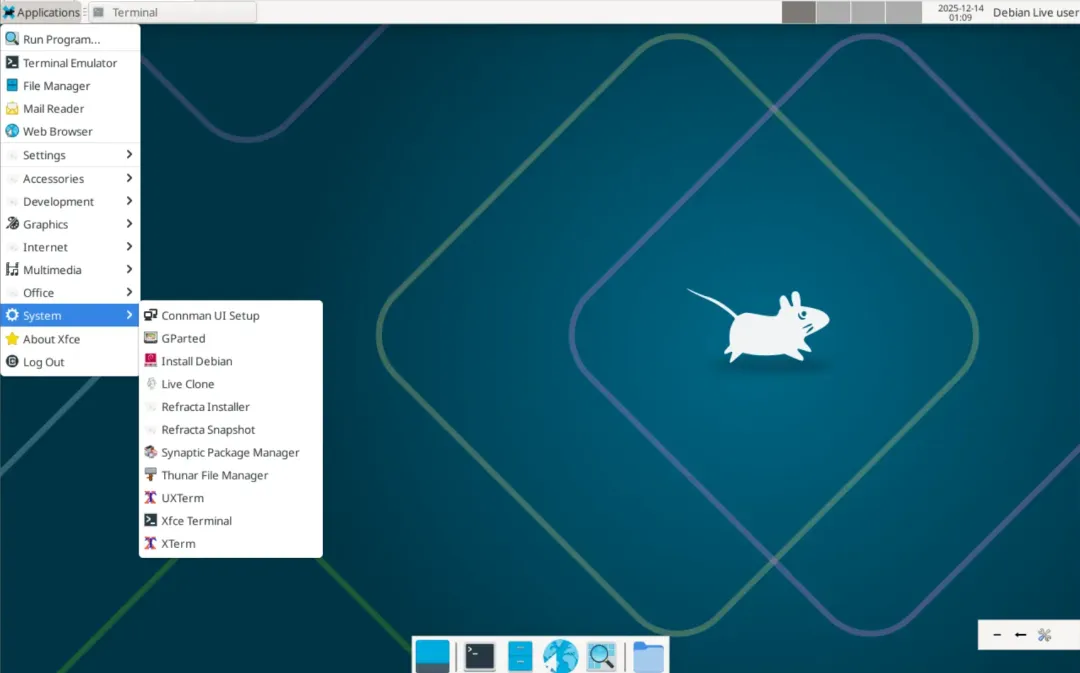Switch to the first workspace in pager
Screen dimensions: 1080x673
[799, 12]
